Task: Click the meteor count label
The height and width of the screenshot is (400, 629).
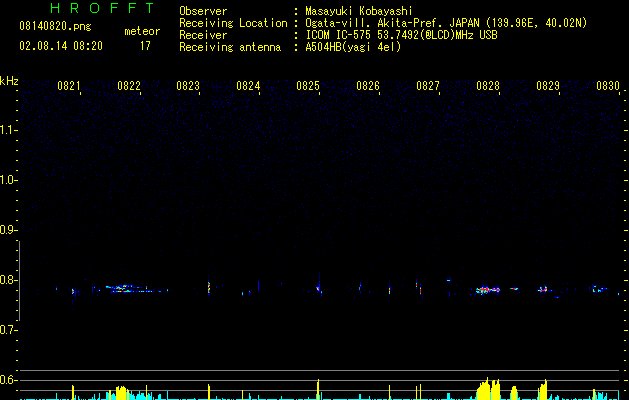Action: click(142, 31)
